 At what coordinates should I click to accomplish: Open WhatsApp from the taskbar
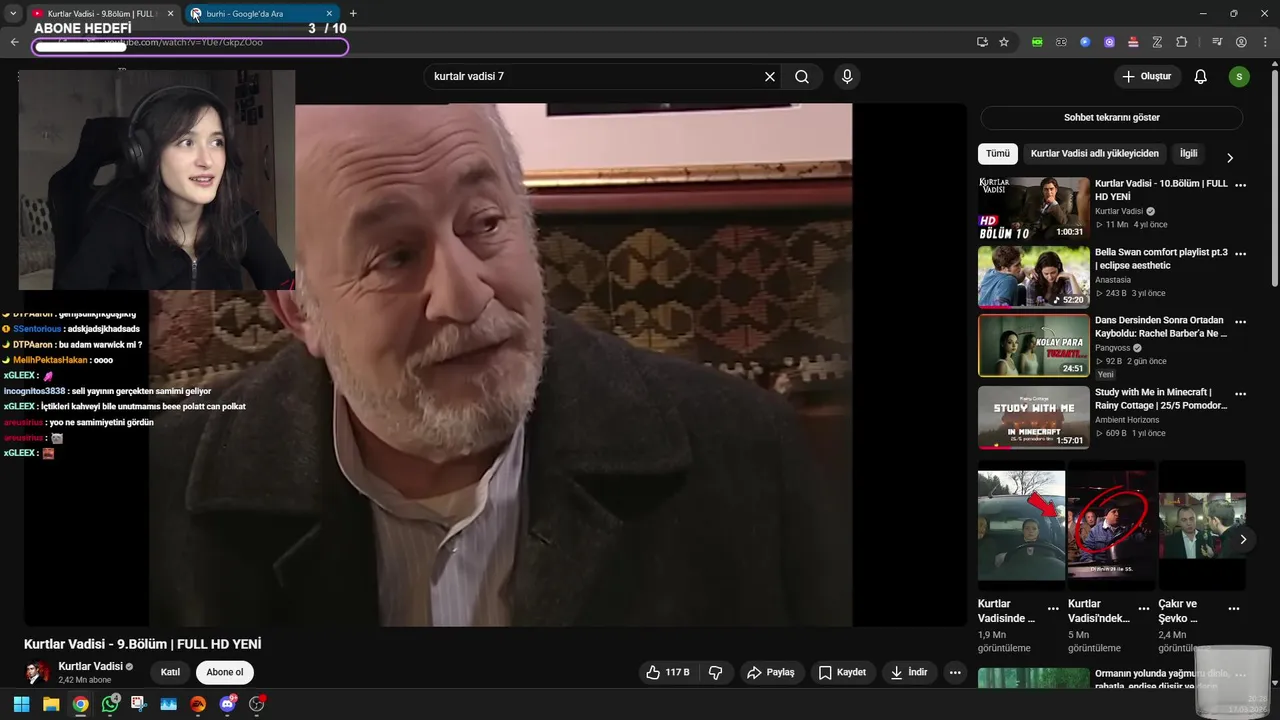[x=110, y=704]
